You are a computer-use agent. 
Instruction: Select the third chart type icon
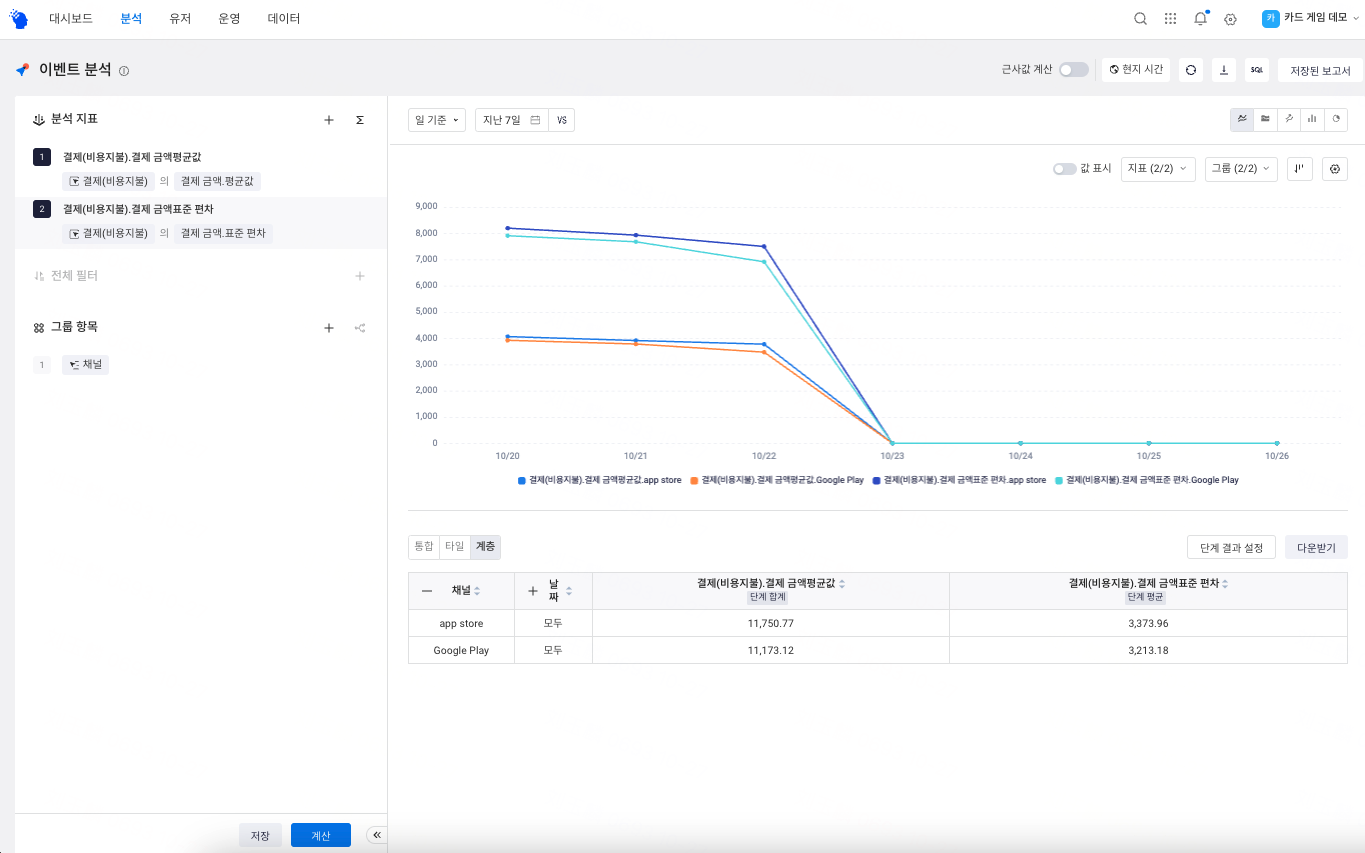pyautogui.click(x=1289, y=119)
